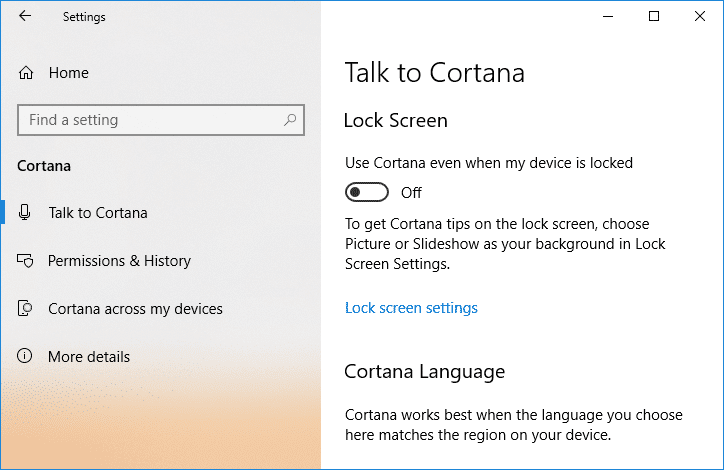This screenshot has height=470, width=724.
Task: Click the Cortana across my devices icon
Action: 25,308
